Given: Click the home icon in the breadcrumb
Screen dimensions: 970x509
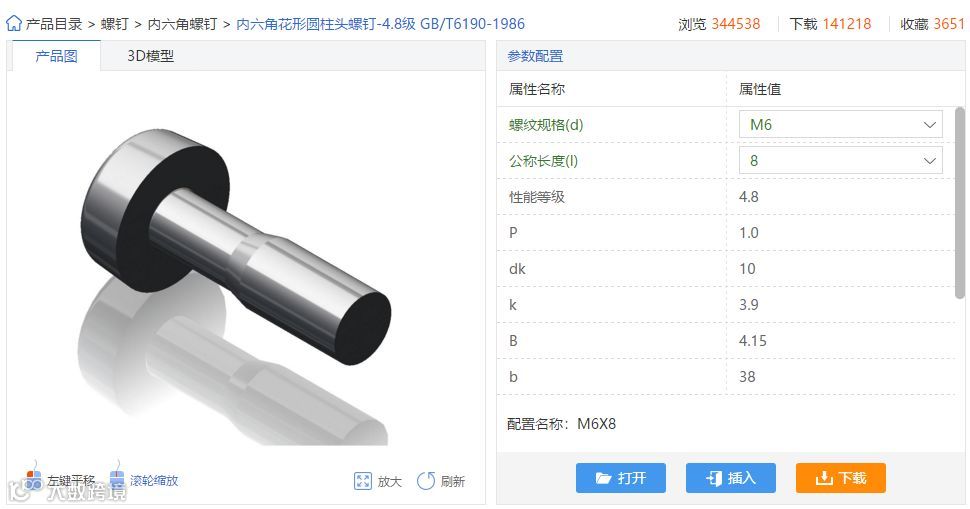Looking at the screenshot, I should coord(14,24).
